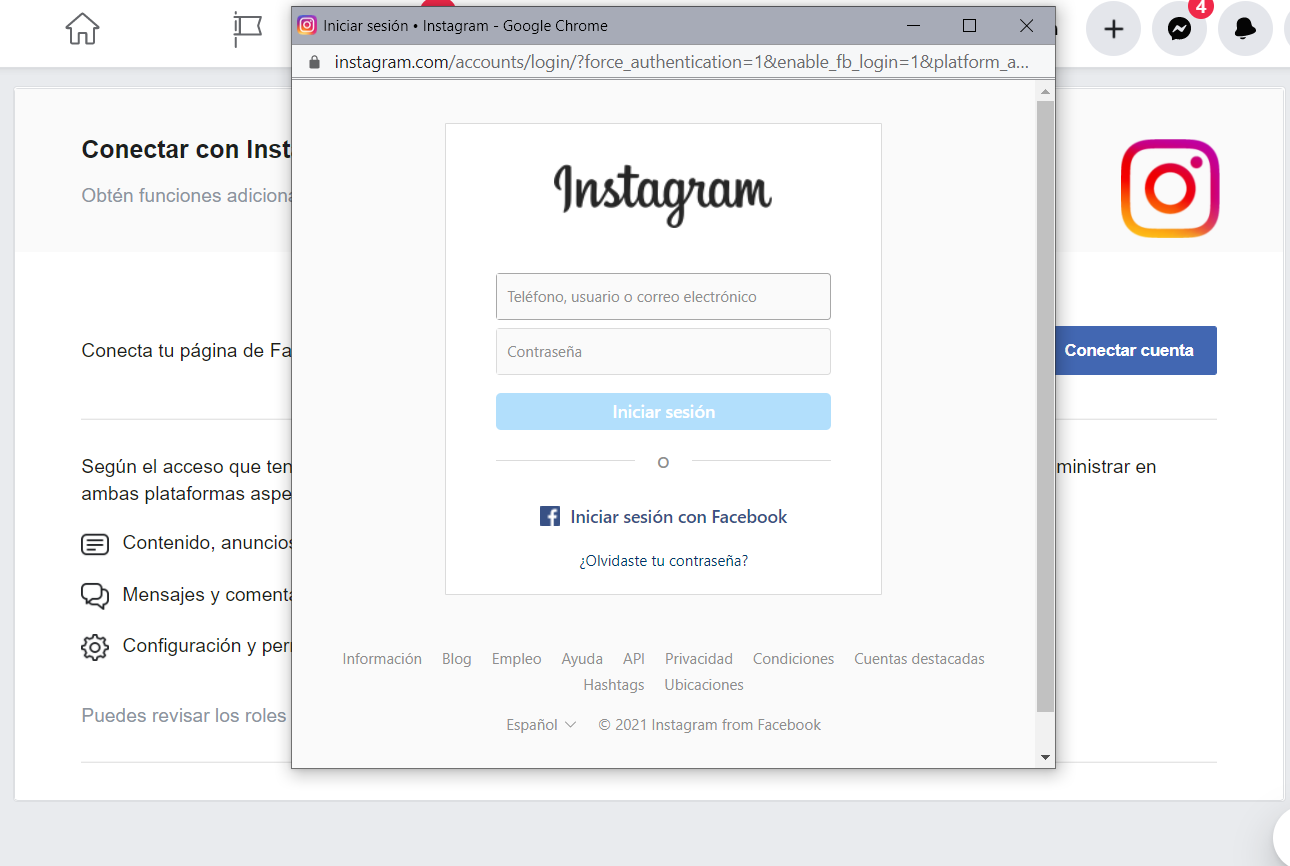Choose Iniciar sesión con Facebook

664,517
